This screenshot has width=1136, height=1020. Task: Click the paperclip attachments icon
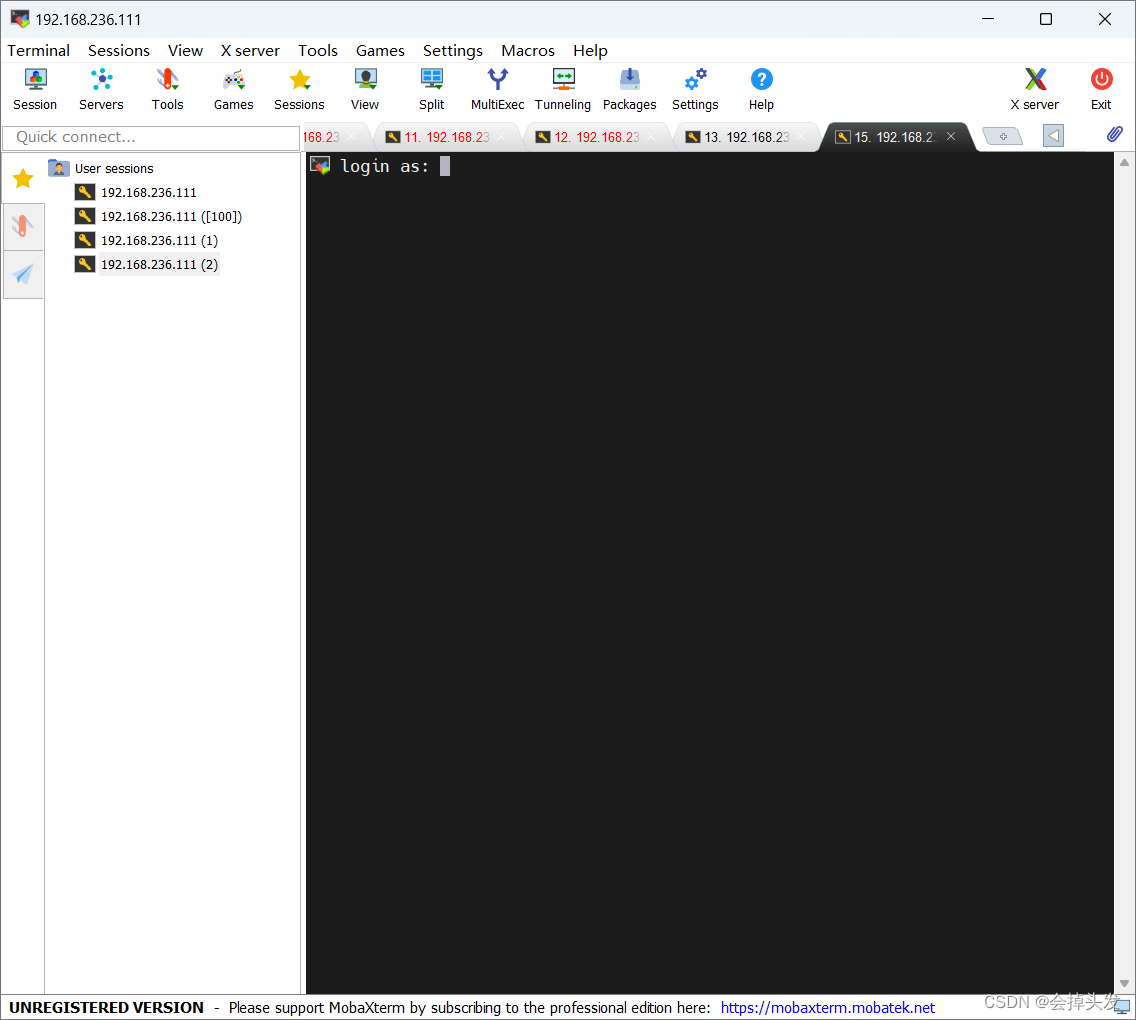click(1114, 133)
